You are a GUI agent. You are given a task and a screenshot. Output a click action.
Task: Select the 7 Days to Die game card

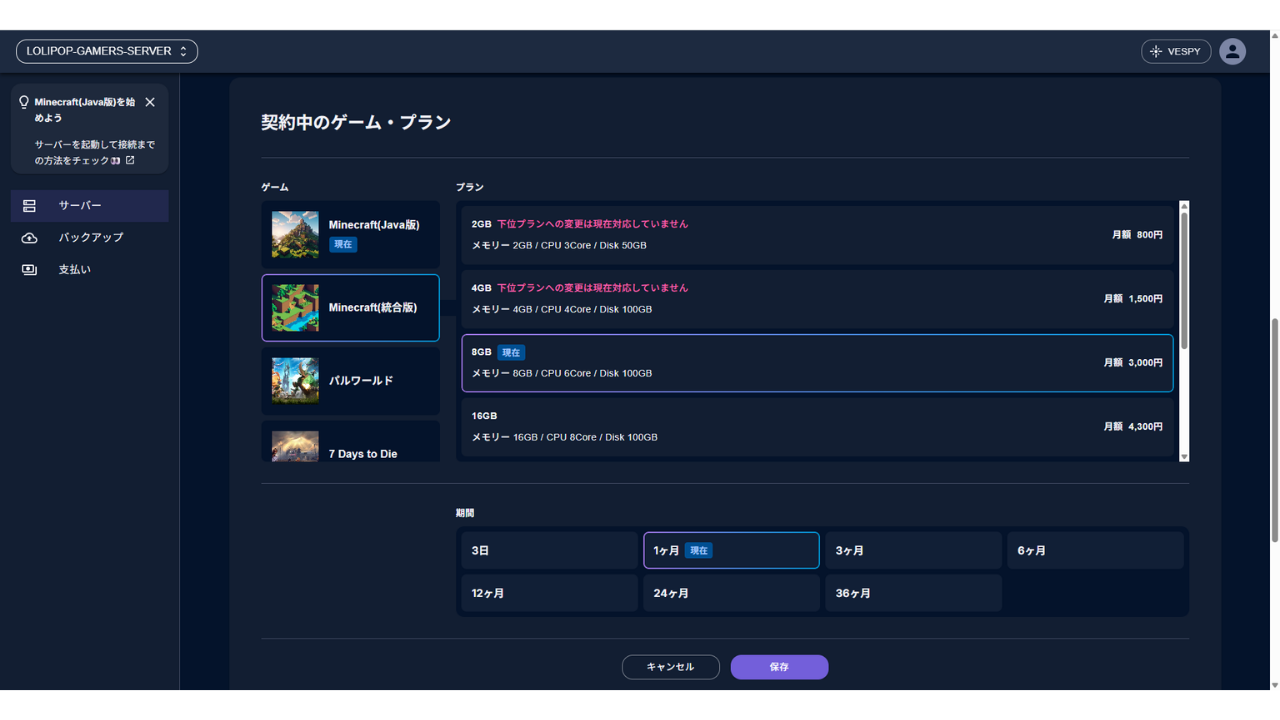tap(350, 442)
